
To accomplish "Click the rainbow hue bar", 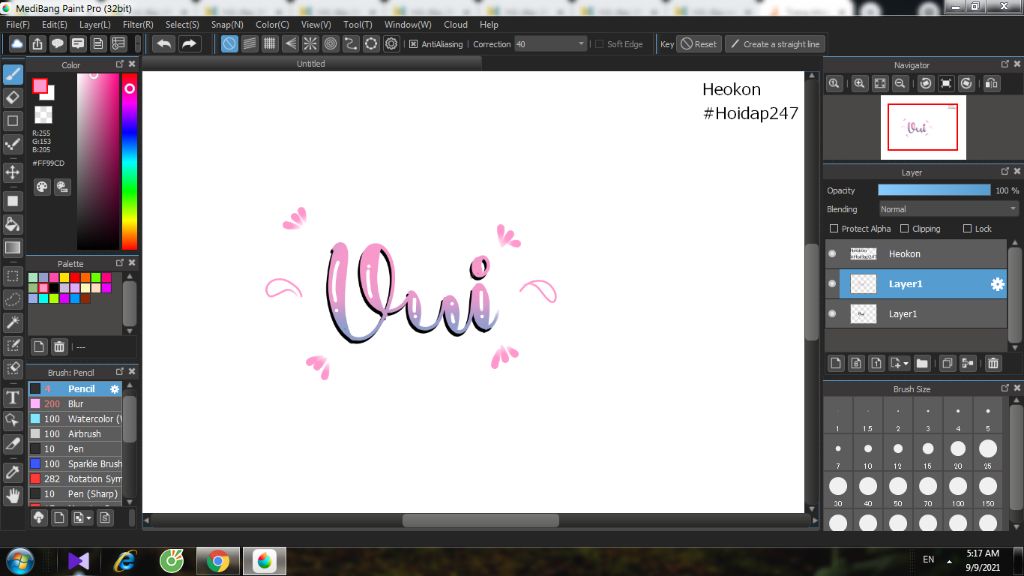I will (129, 161).
